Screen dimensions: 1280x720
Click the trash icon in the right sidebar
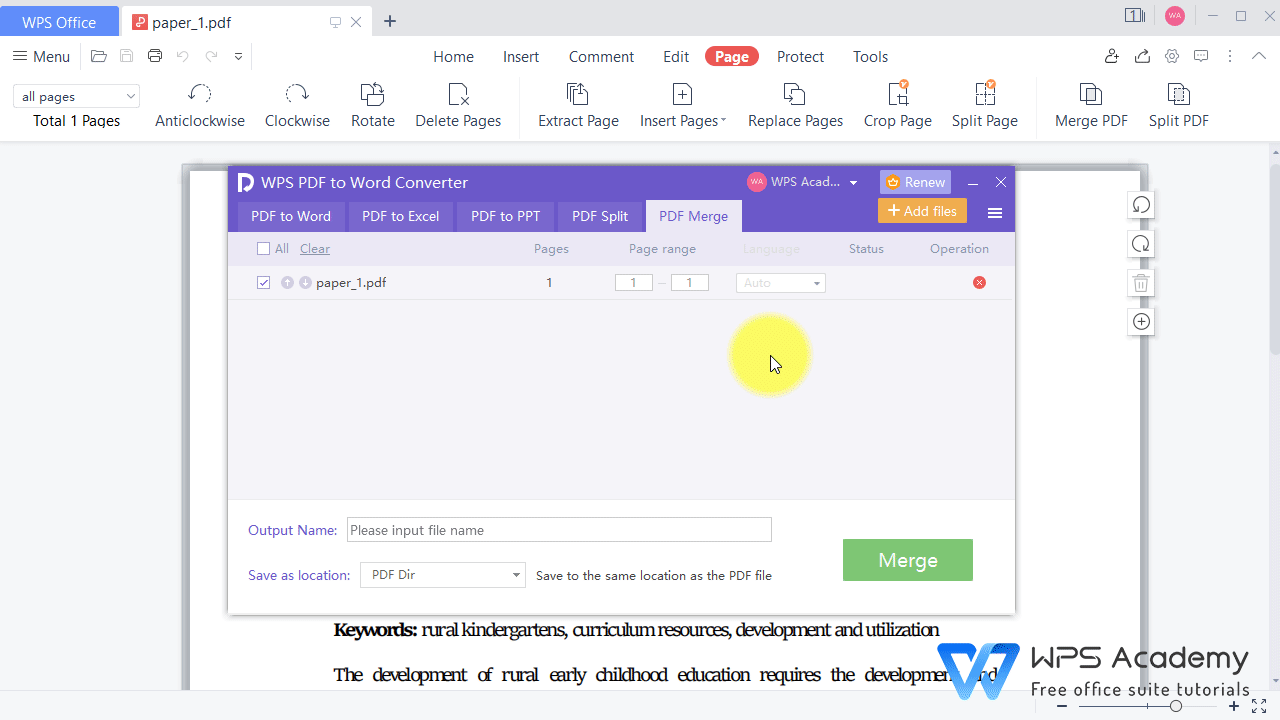(x=1140, y=282)
